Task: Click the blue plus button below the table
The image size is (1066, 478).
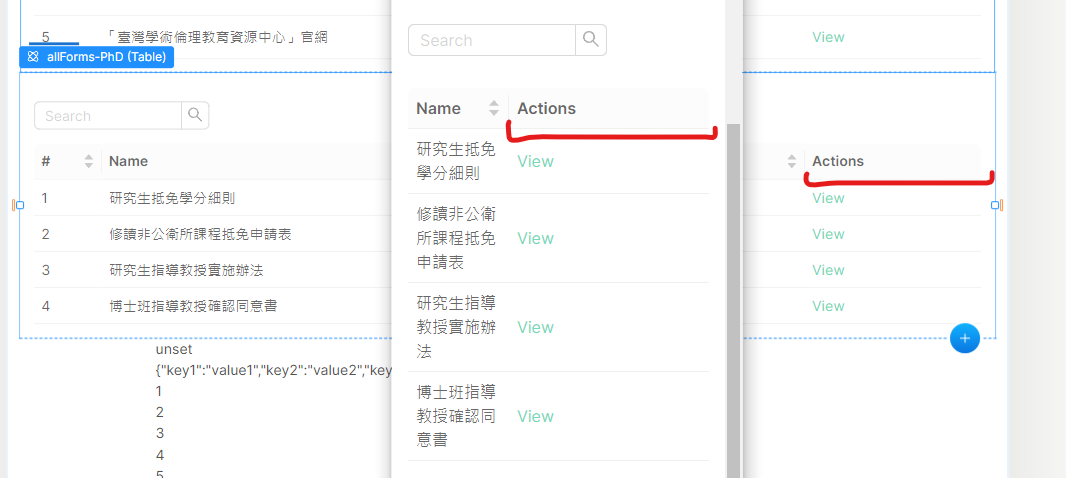Action: (x=964, y=339)
